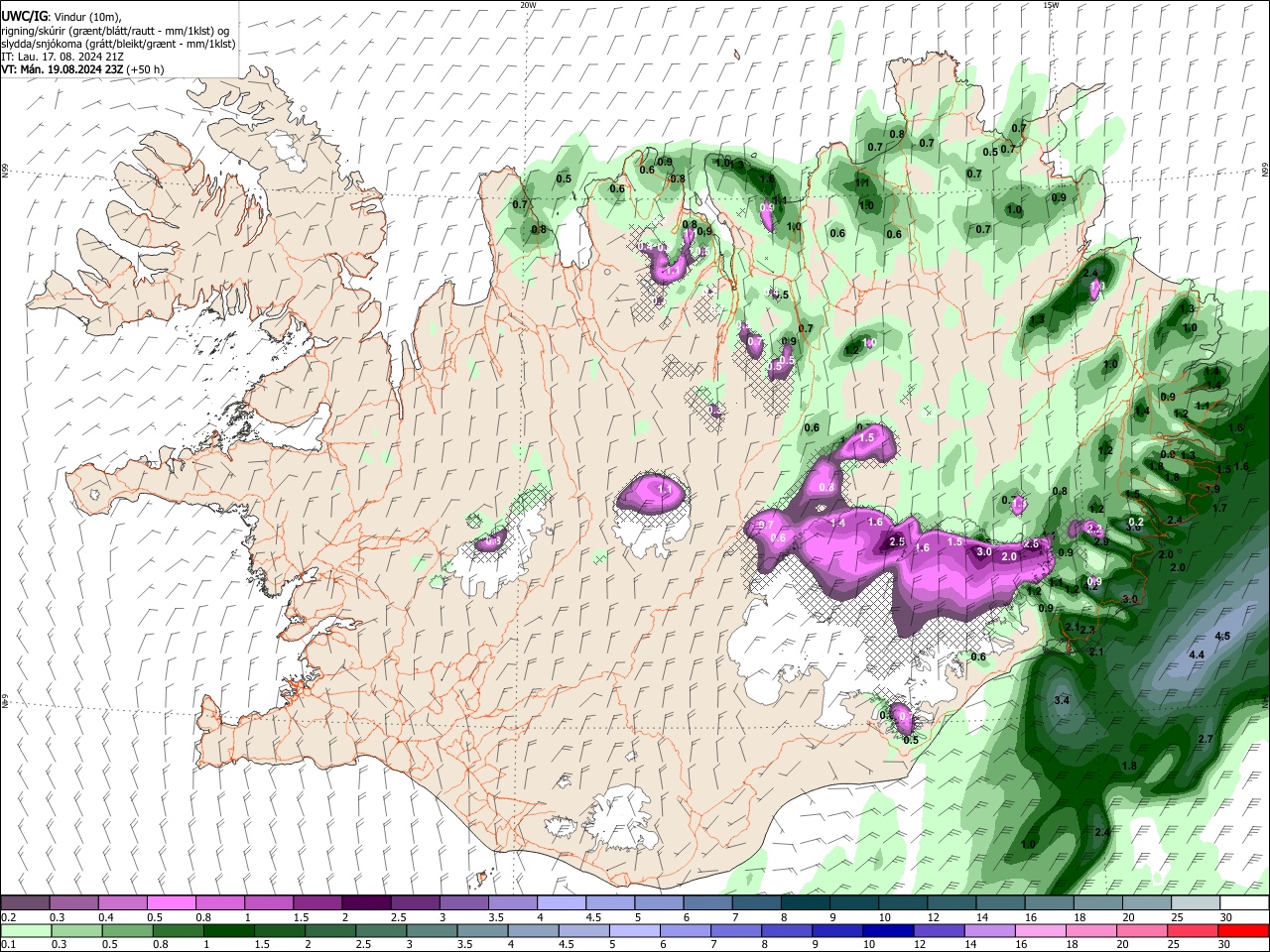Select medium blue rain swatch between 8 and 9
This screenshot has height=952, width=1270.
(x=788, y=931)
